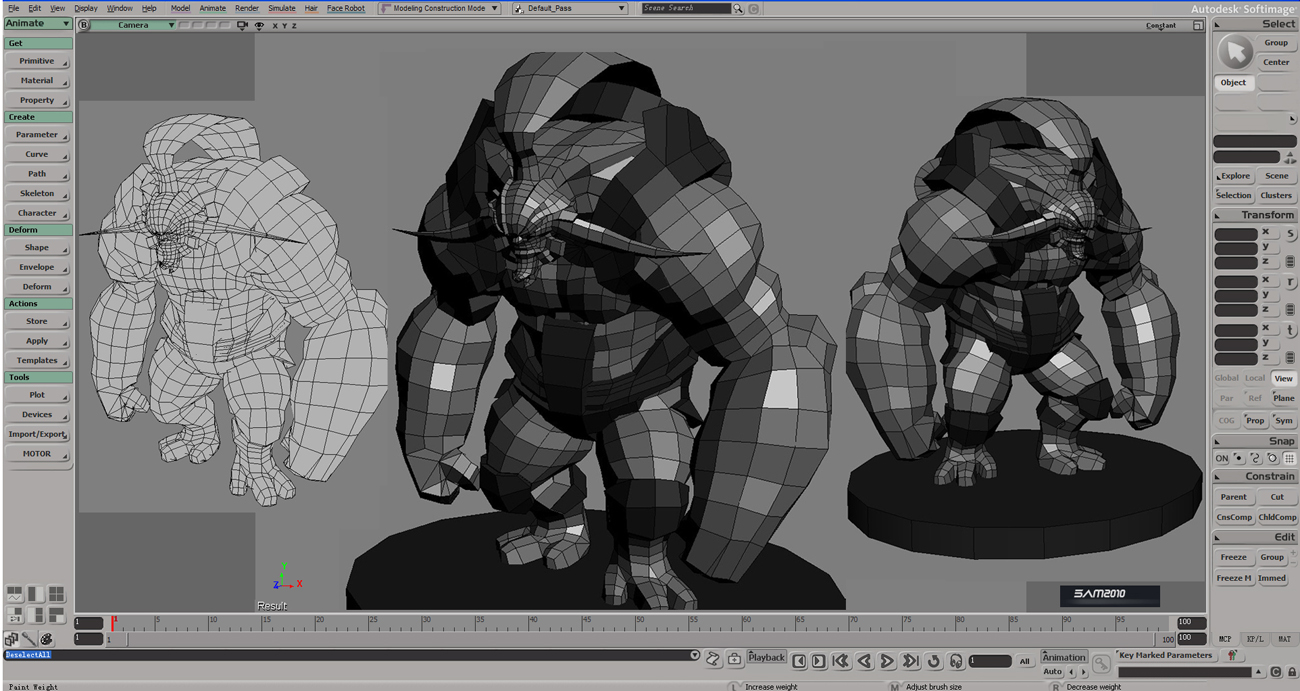
Task: Click the red marker icon beside Key Marked Parameters
Action: 1232,656
